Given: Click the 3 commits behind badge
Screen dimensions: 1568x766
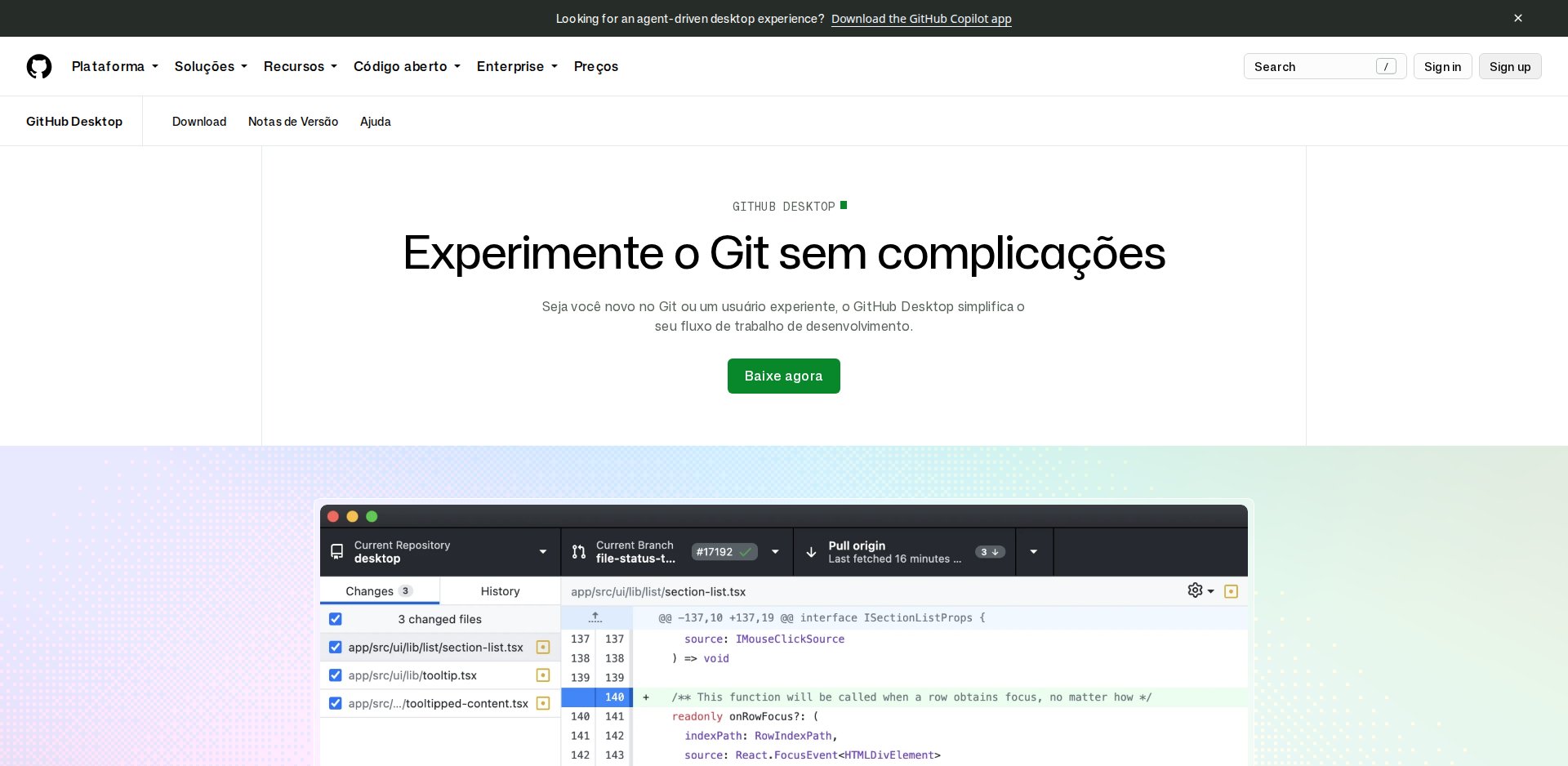Looking at the screenshot, I should 989,552.
